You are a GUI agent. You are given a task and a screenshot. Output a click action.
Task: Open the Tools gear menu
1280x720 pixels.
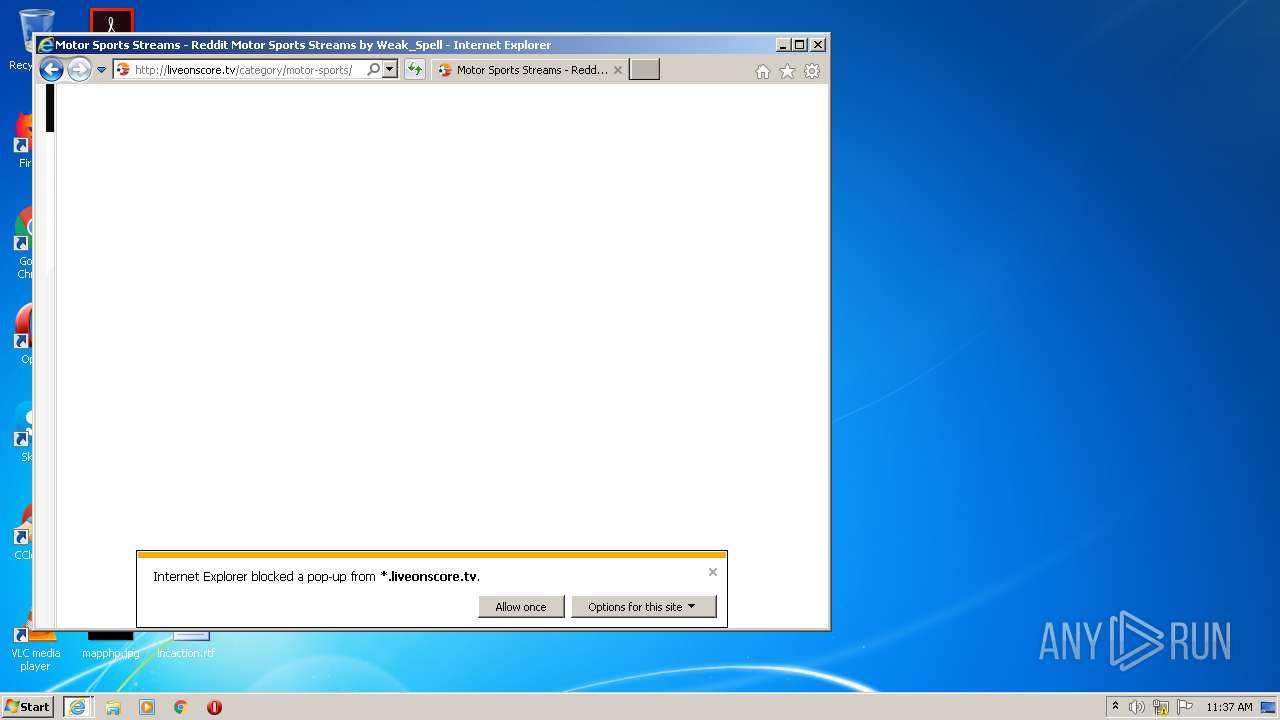click(x=812, y=71)
